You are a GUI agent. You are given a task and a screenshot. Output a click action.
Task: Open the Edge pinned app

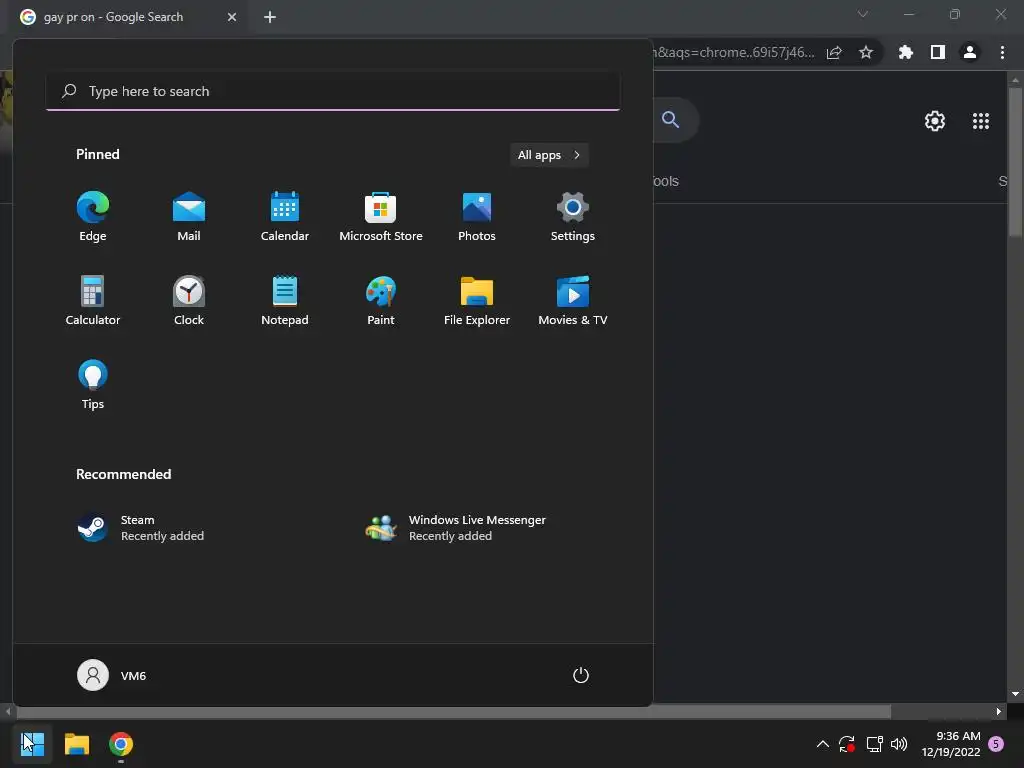click(x=93, y=217)
